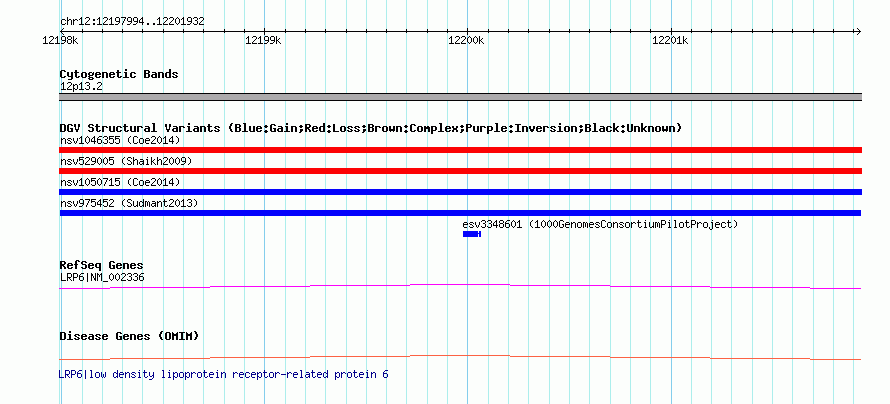This screenshot has height=404, width=890.
Task: Click the orange OMIM disease gene line
Action: pyautogui.click(x=460, y=357)
